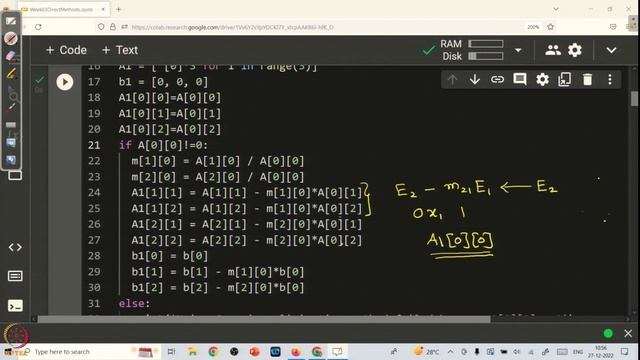This screenshot has height=360, width=640.
Task: Open File Explorer from taskbar
Action: pos(192,351)
